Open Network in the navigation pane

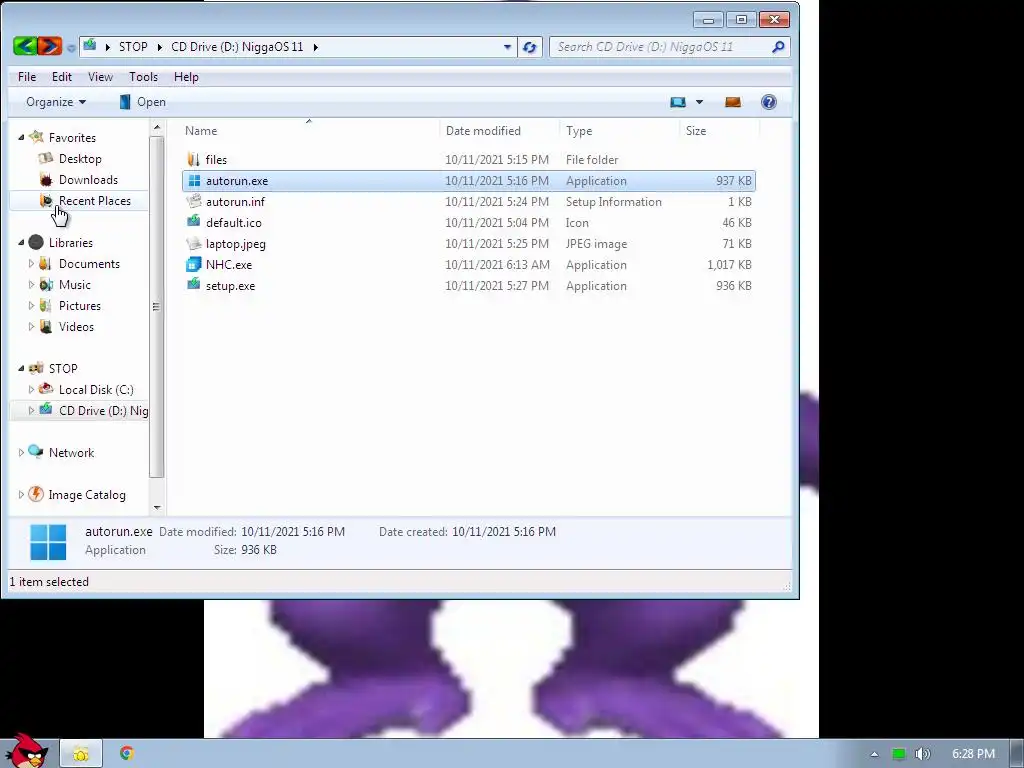71,453
